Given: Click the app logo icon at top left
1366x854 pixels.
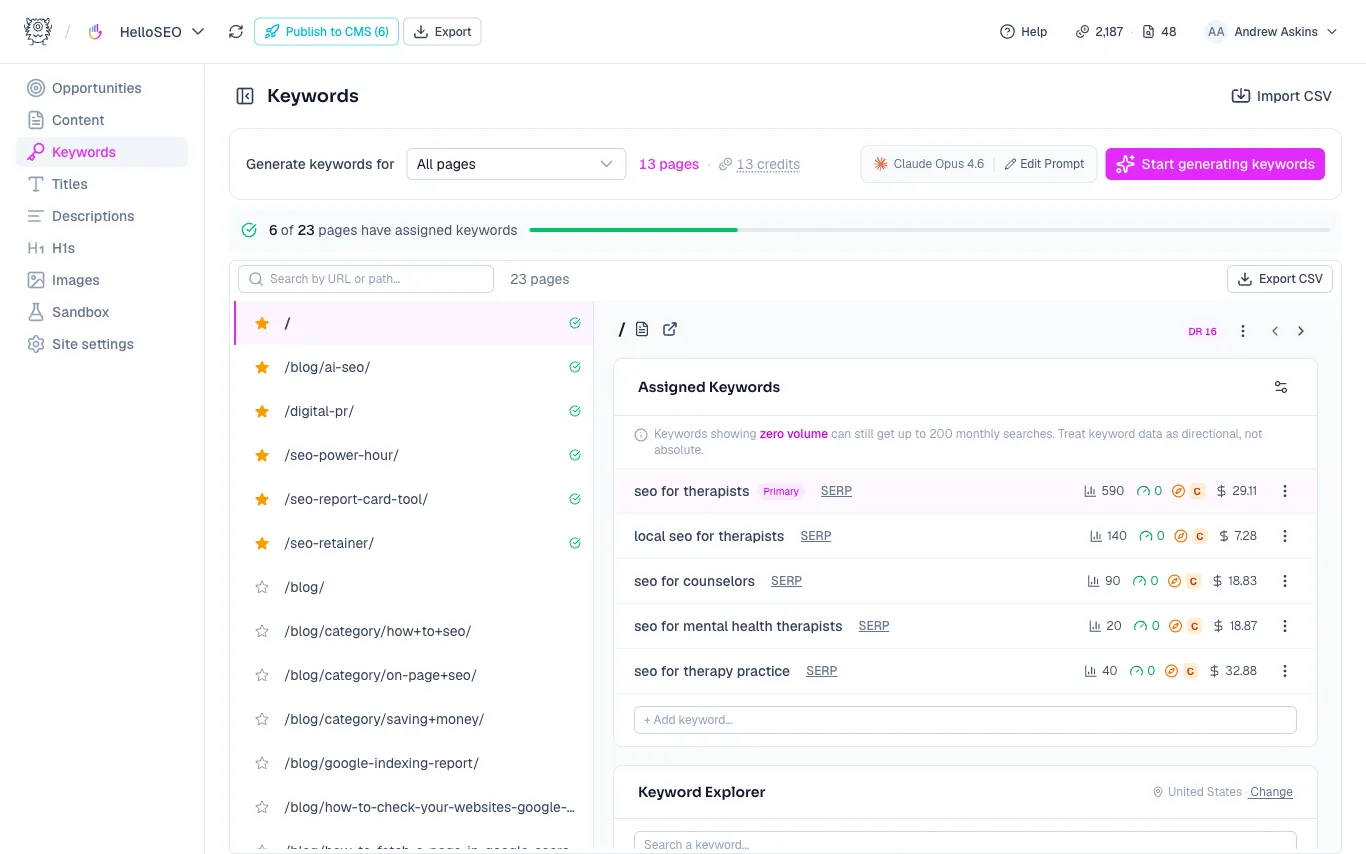Looking at the screenshot, I should click(x=37, y=31).
